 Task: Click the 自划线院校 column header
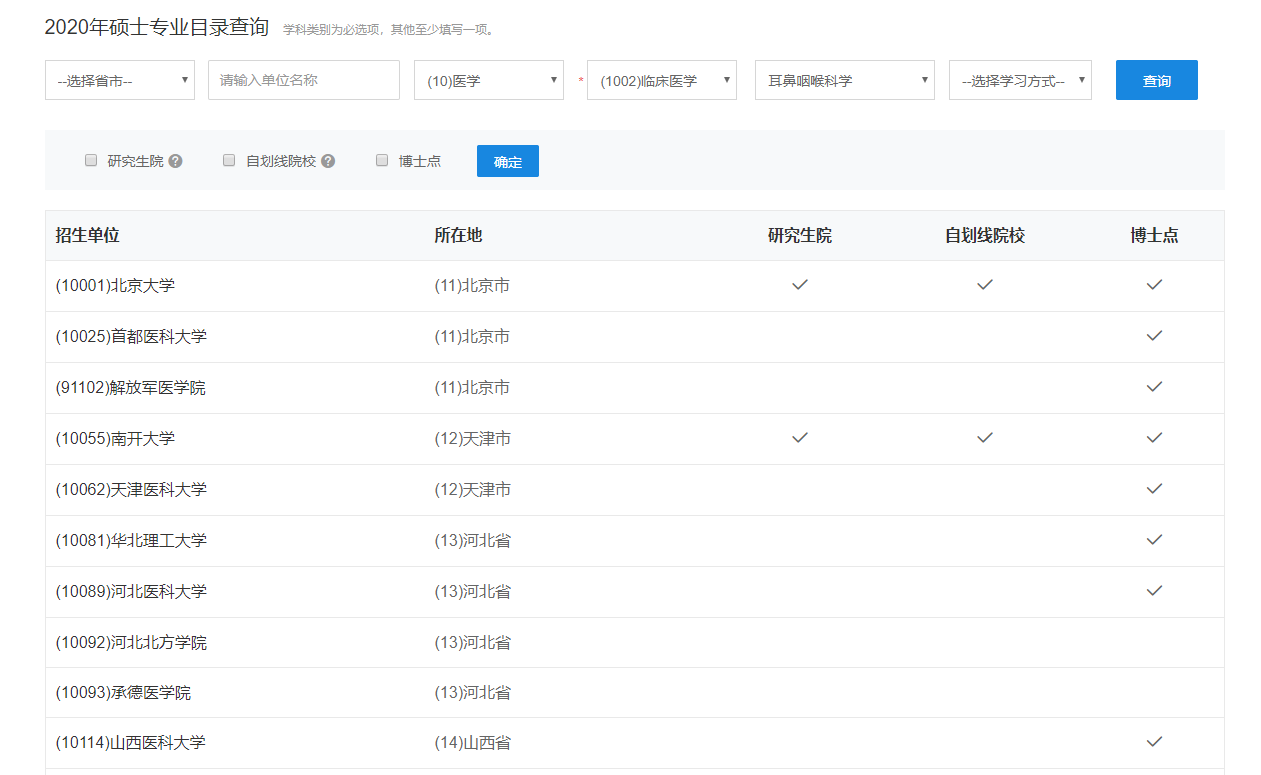(985, 236)
